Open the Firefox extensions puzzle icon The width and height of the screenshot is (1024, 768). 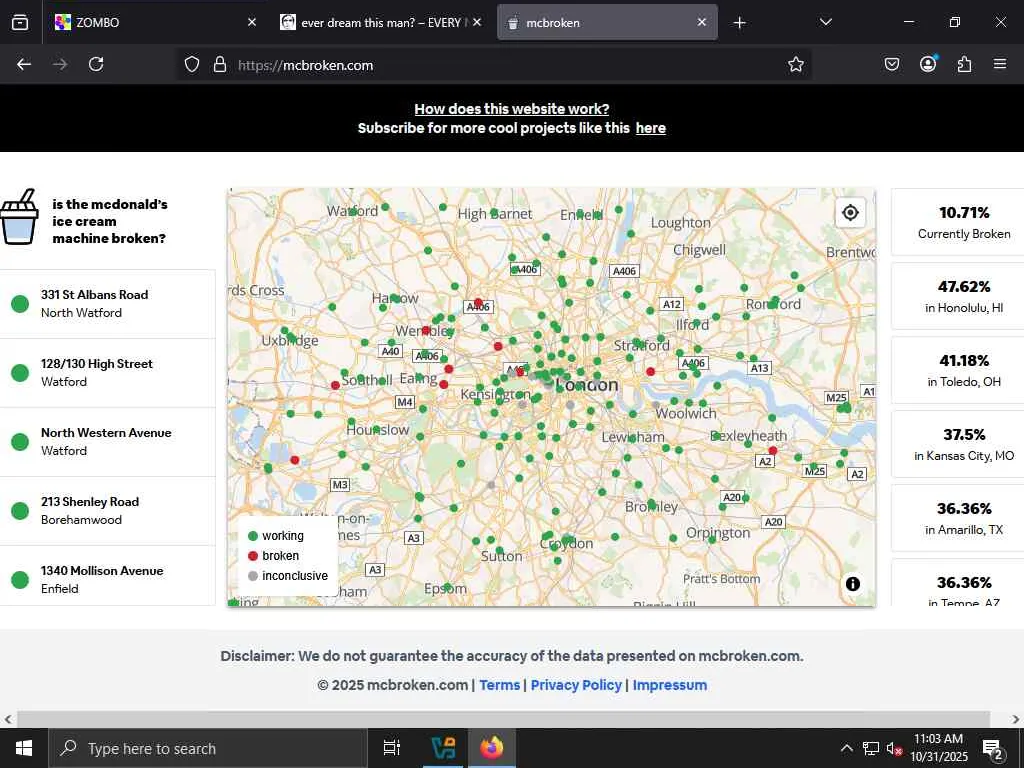(964, 64)
